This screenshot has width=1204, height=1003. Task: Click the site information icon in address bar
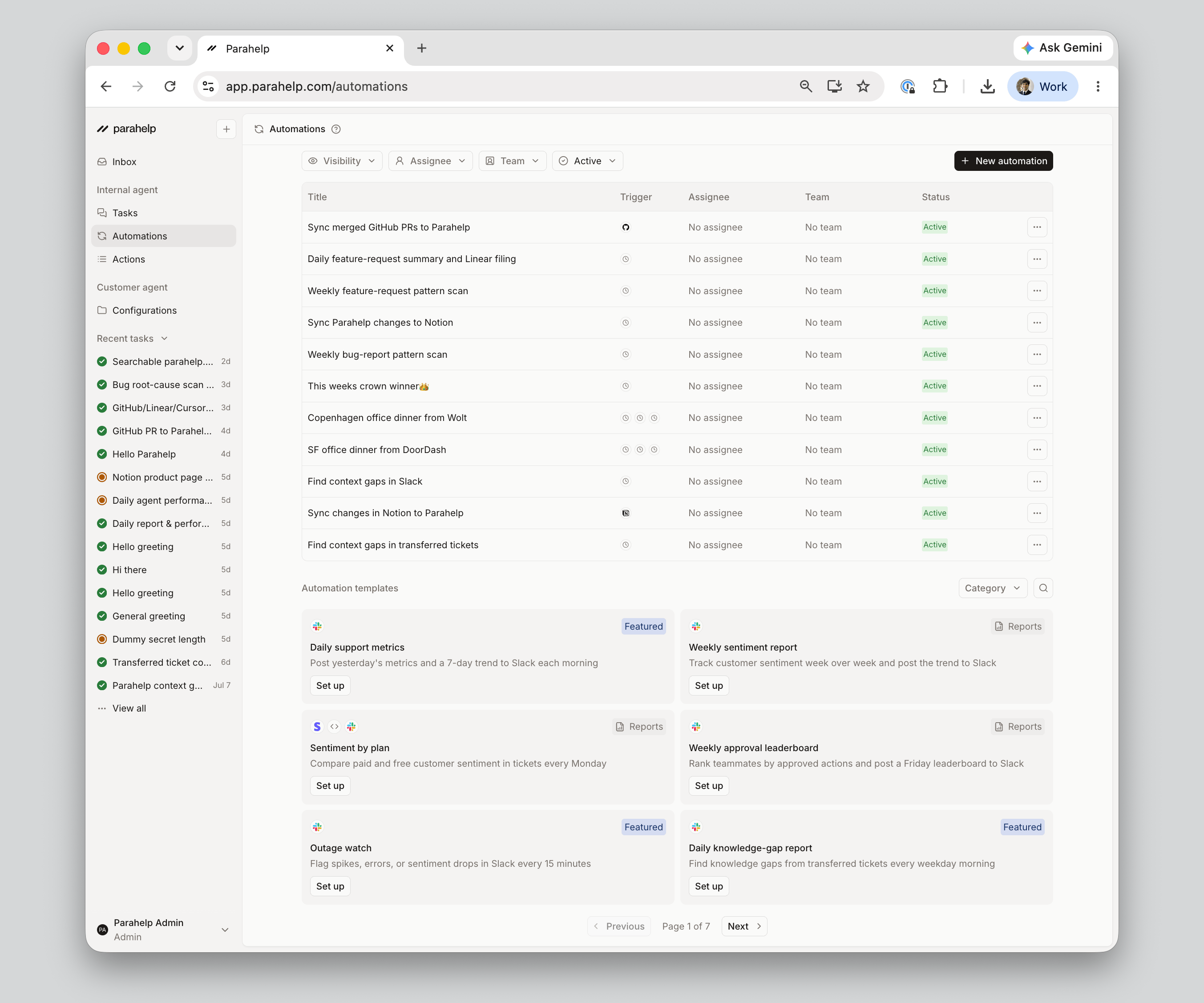point(208,87)
